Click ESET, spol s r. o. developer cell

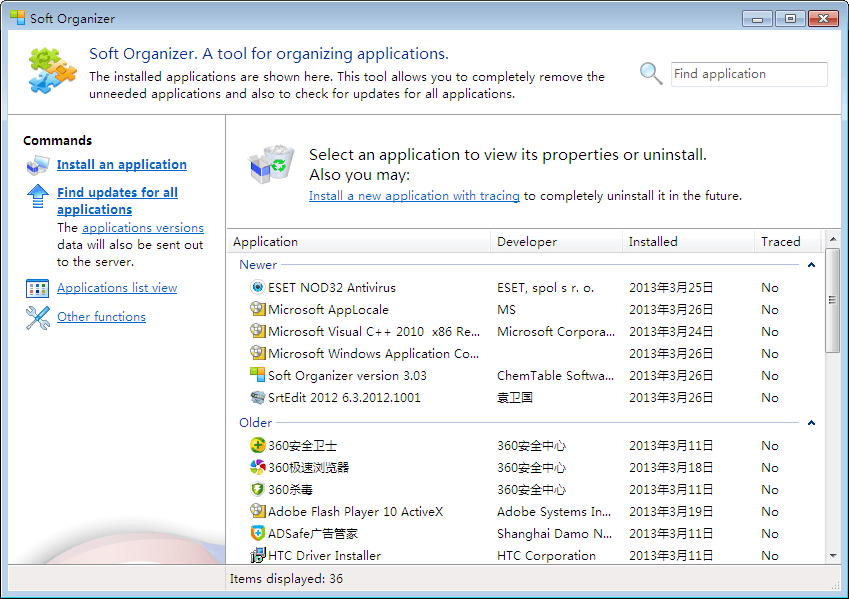[x=545, y=288]
